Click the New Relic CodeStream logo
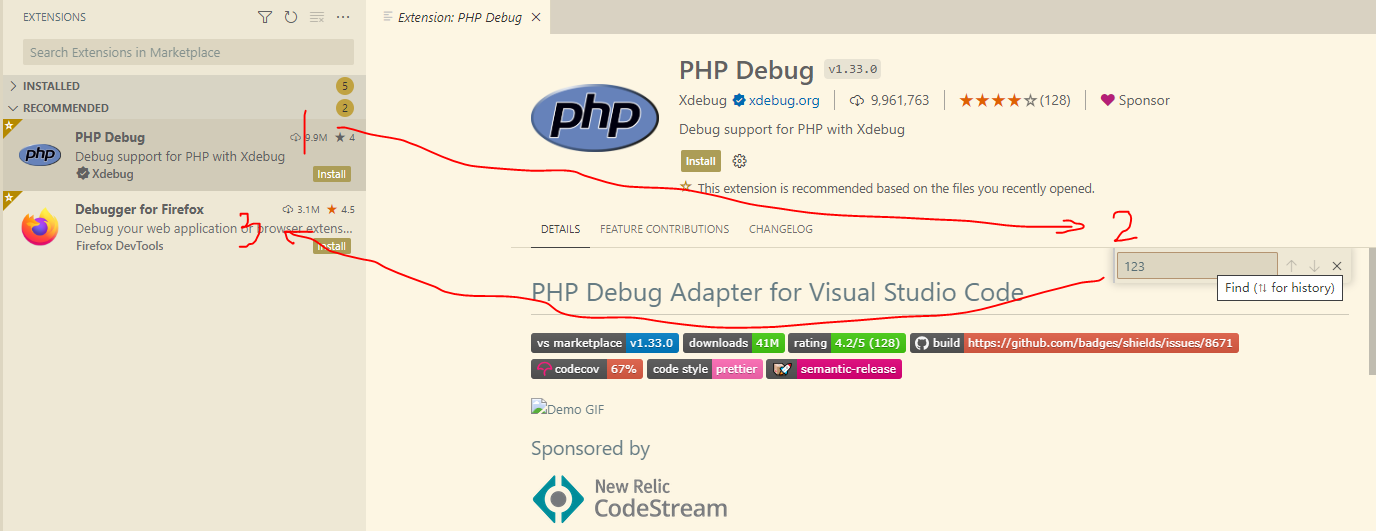Screen dimensions: 1376x531 [629, 498]
